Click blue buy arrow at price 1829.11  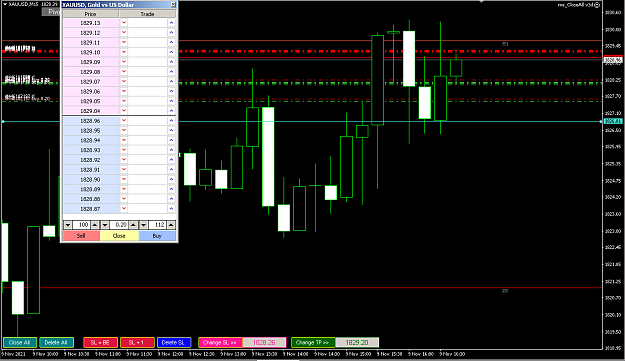coord(171,42)
